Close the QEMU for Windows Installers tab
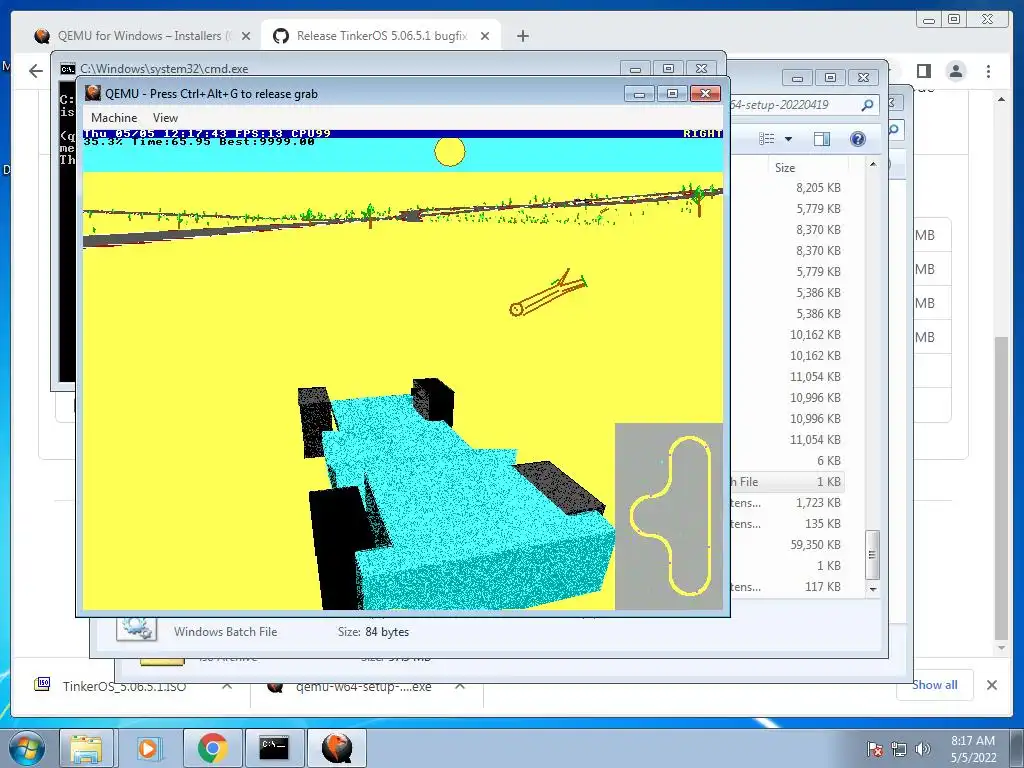This screenshot has height=768, width=1024. [246, 36]
